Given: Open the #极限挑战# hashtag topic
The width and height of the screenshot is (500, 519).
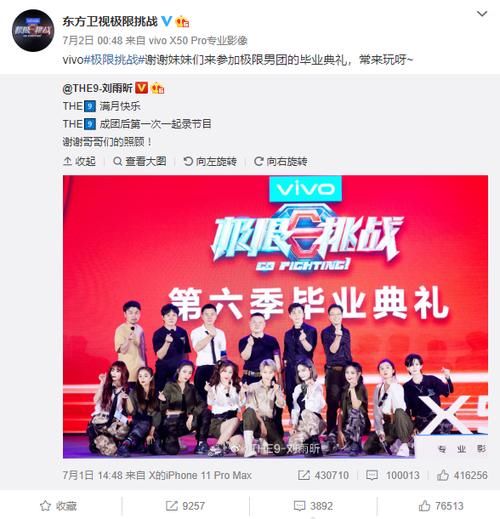Looking at the screenshot, I should coord(114,60).
